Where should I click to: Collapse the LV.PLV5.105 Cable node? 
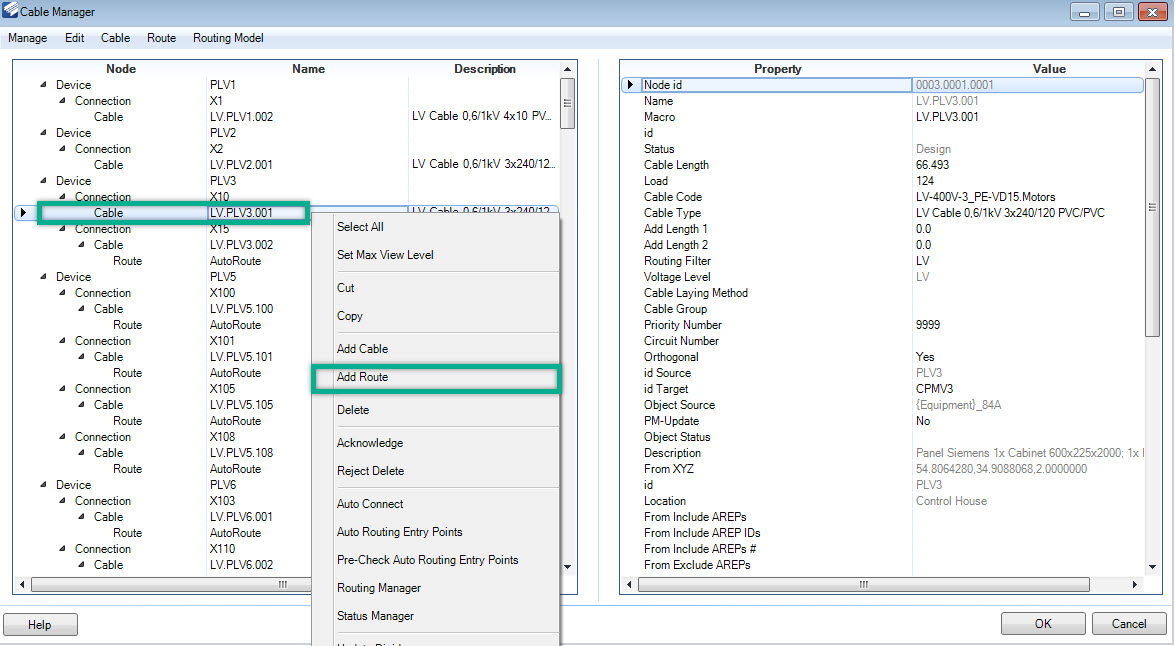pos(81,405)
